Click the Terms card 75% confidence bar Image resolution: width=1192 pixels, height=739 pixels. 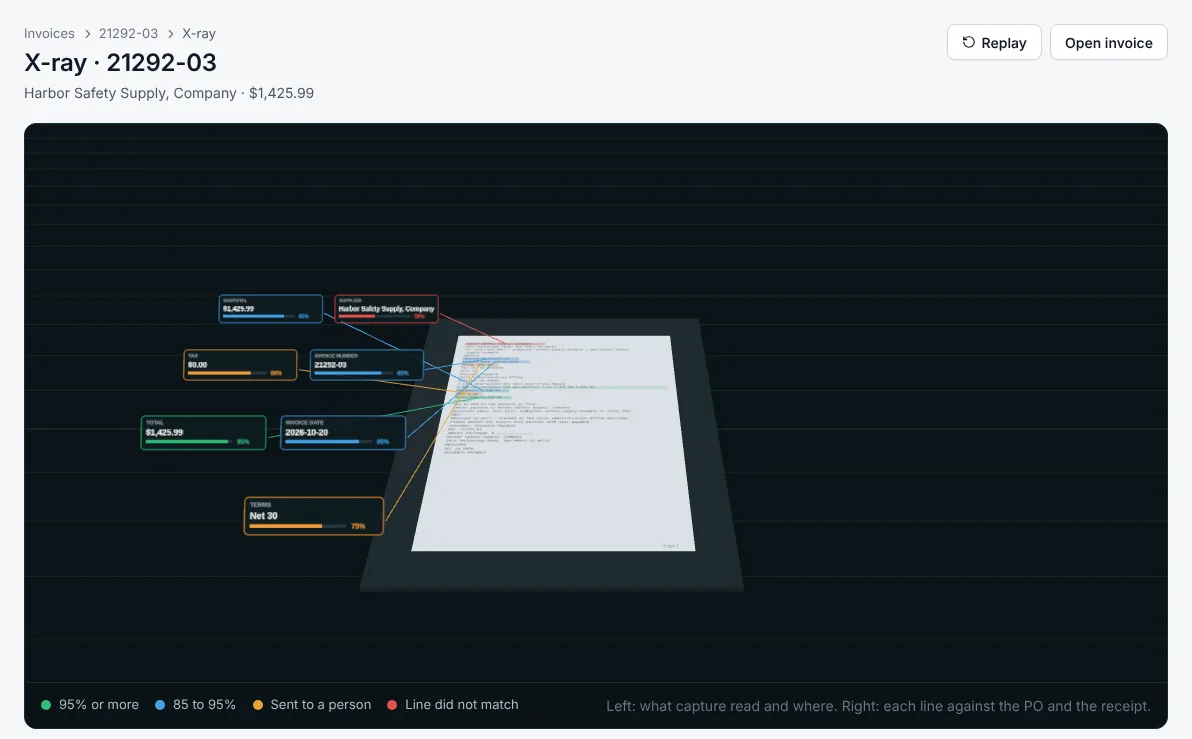[x=298, y=526]
